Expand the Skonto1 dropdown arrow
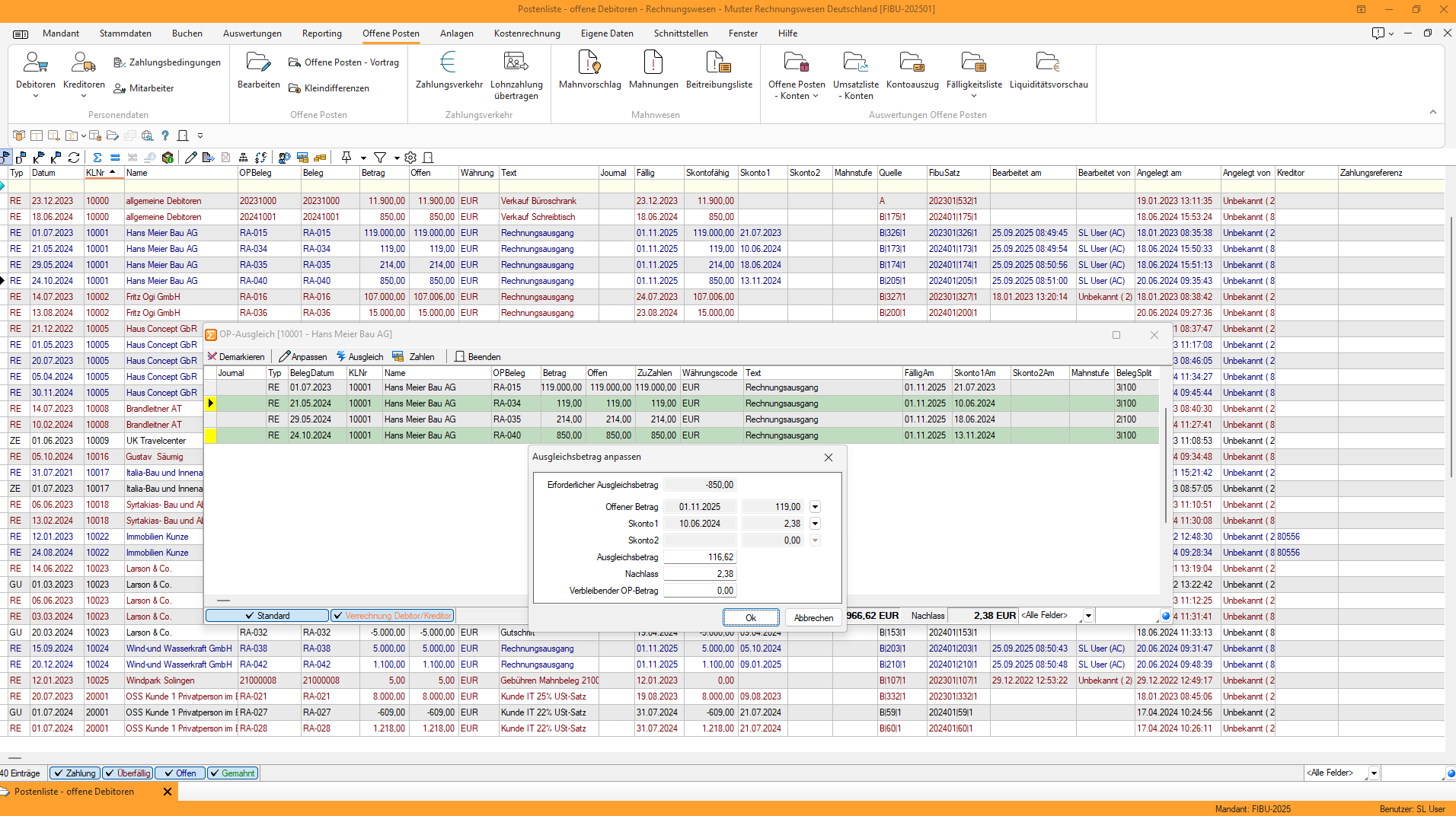 815,524
